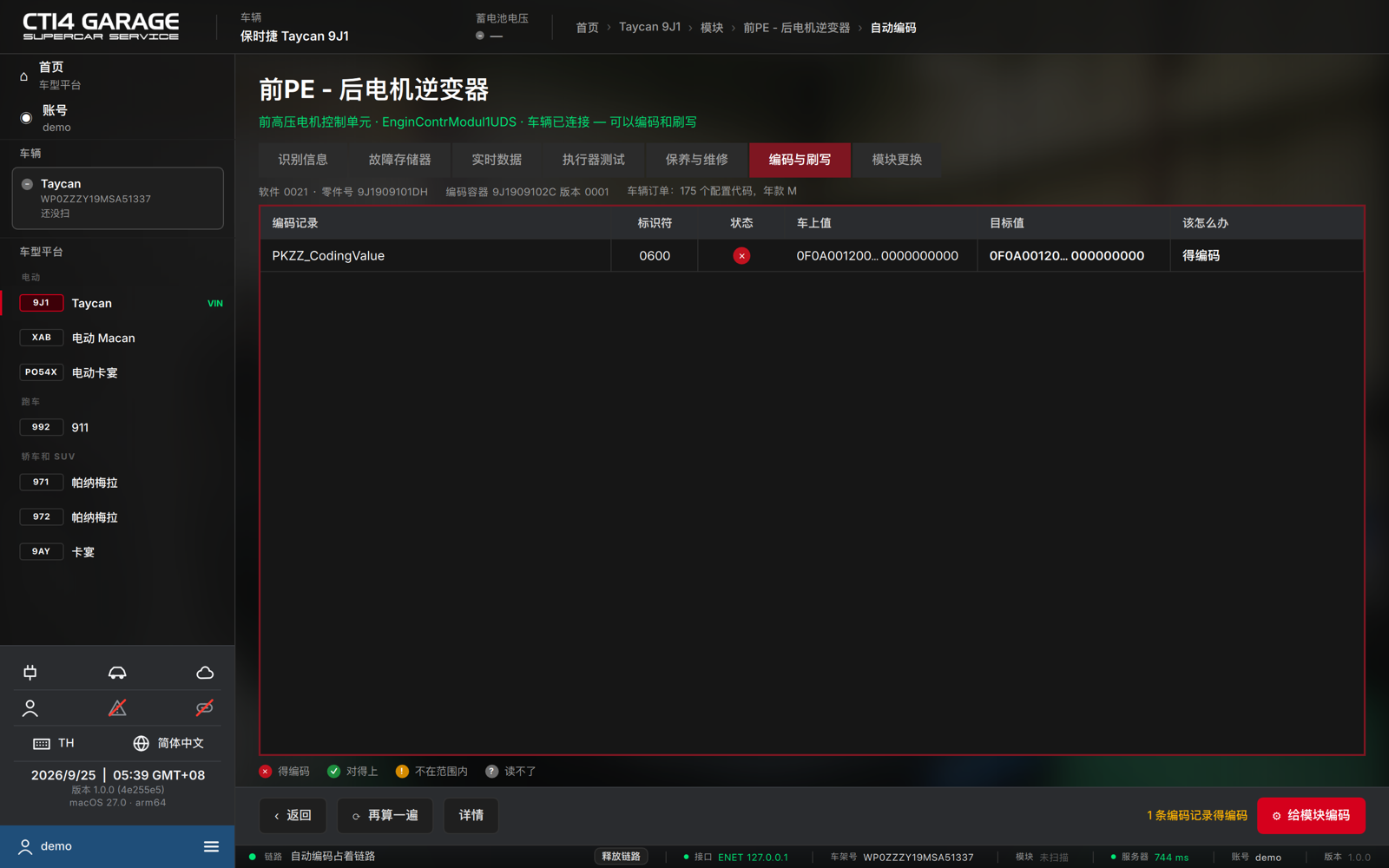
Task: Go to 模块 breadcrumb
Action: point(712,28)
